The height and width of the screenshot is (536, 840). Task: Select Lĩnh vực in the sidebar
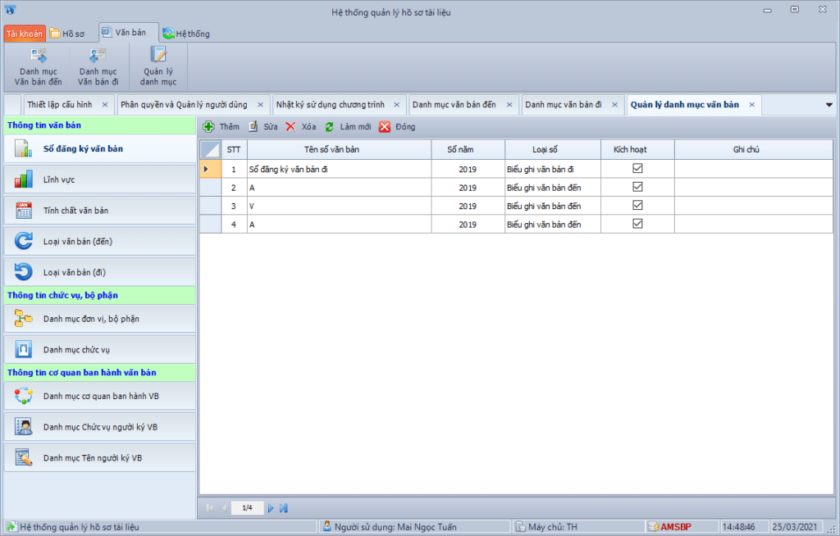(x=98, y=180)
